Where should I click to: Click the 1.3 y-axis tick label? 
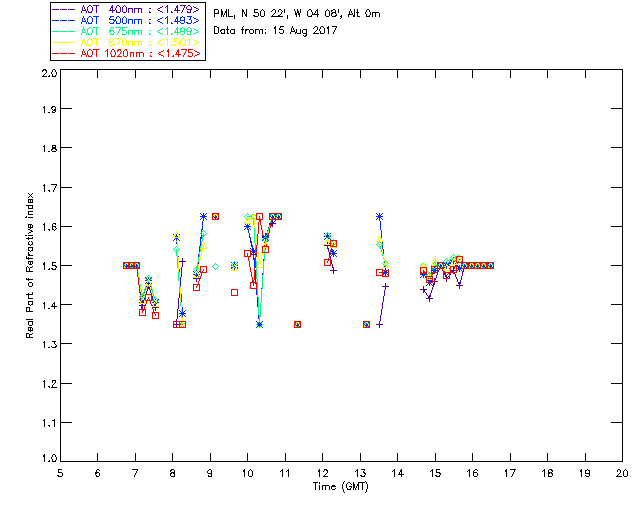49,344
